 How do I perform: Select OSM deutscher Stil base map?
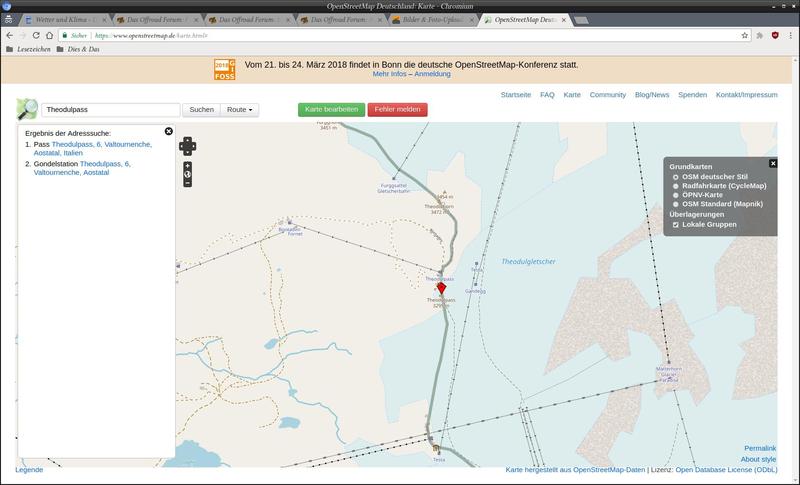pyautogui.click(x=676, y=177)
